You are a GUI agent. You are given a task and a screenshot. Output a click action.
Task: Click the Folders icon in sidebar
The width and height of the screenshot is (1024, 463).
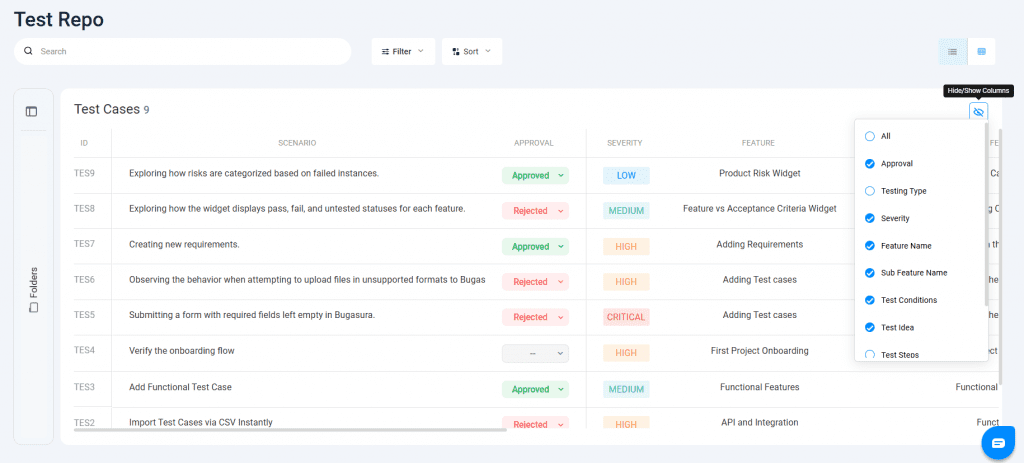tap(33, 307)
